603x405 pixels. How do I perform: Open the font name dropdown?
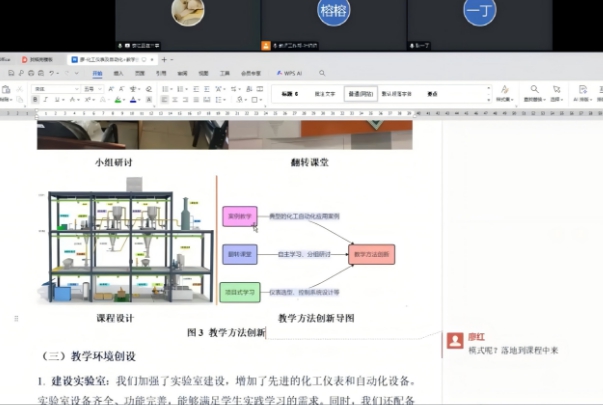point(77,89)
